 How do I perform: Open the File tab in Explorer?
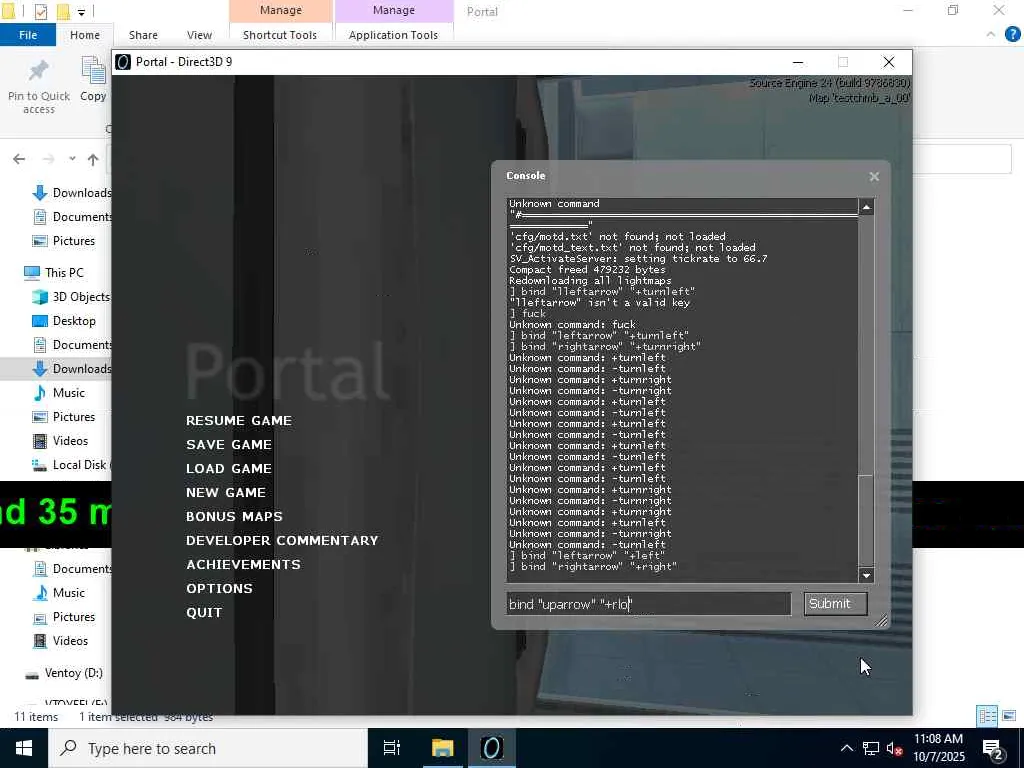coord(28,35)
